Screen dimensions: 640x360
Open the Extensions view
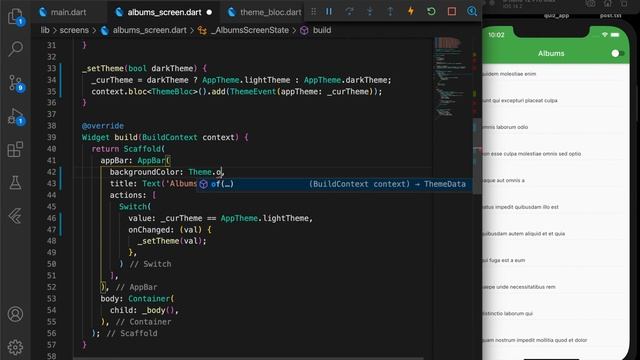[16, 149]
